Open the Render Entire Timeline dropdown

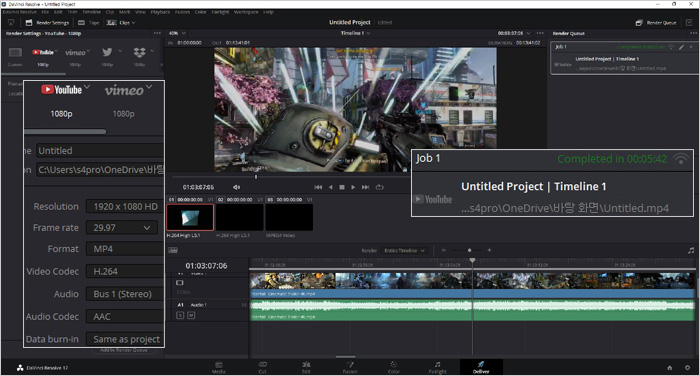(404, 251)
